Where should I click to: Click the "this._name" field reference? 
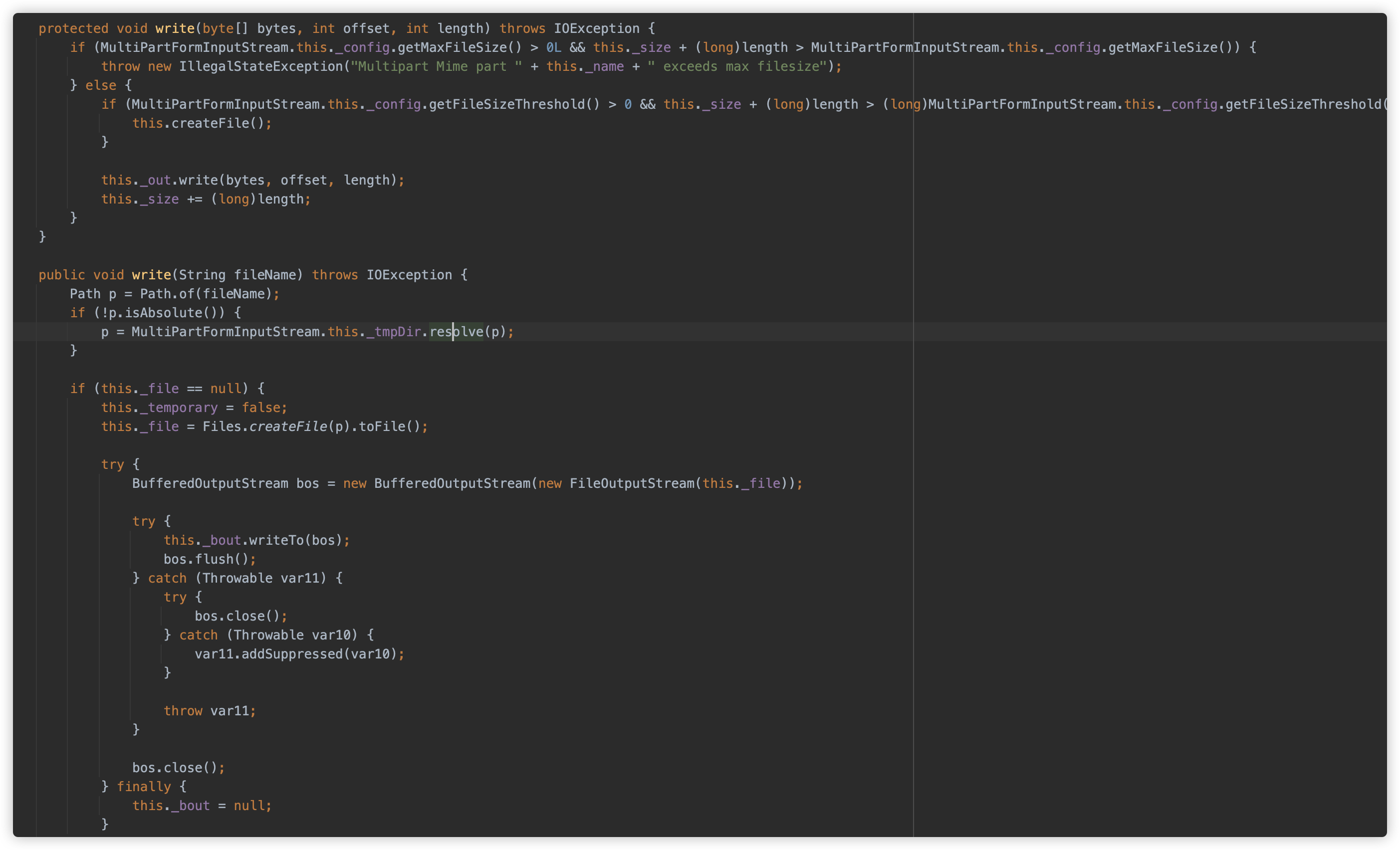585,66
